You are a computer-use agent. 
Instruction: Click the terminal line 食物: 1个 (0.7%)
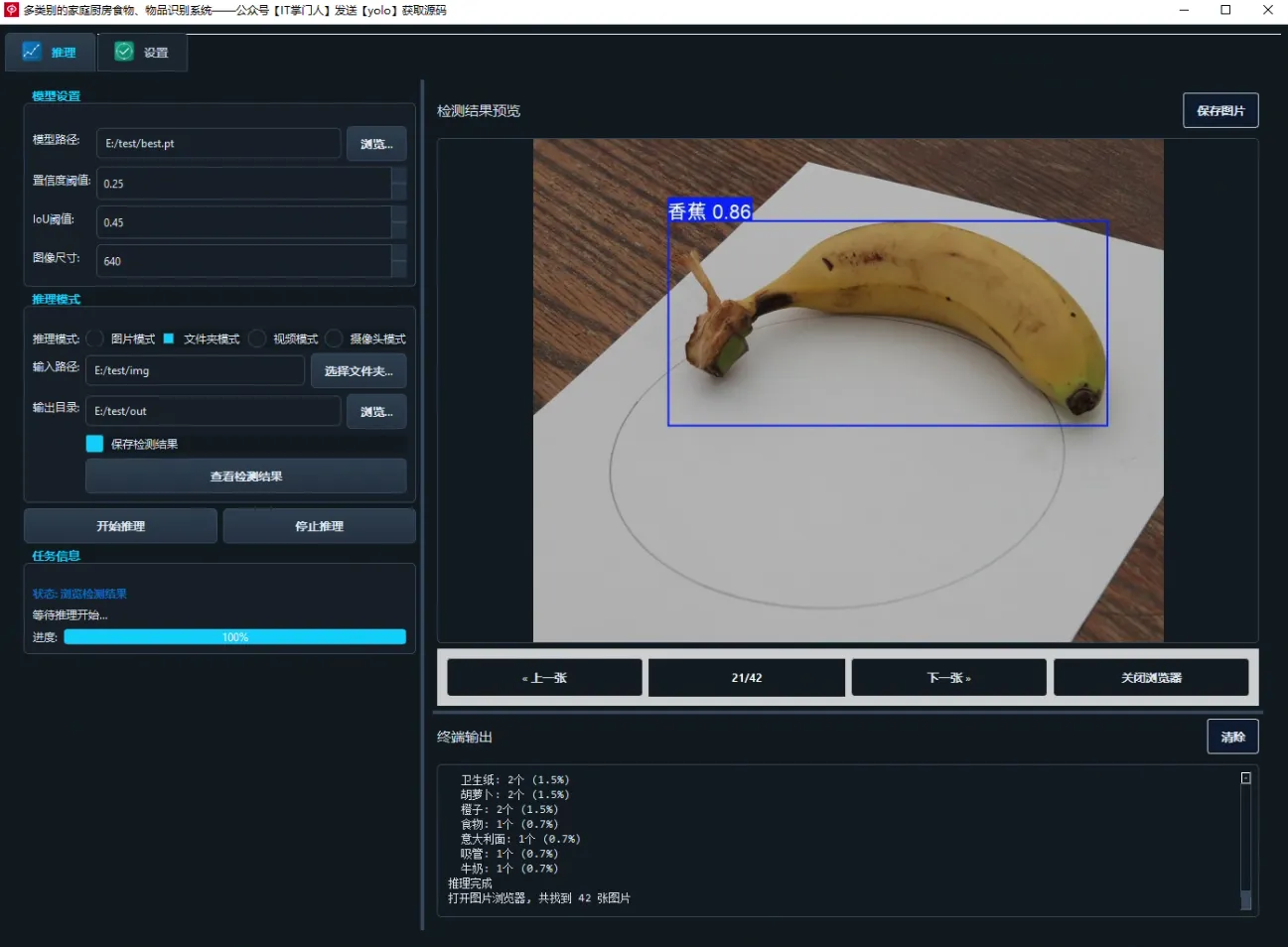point(509,825)
